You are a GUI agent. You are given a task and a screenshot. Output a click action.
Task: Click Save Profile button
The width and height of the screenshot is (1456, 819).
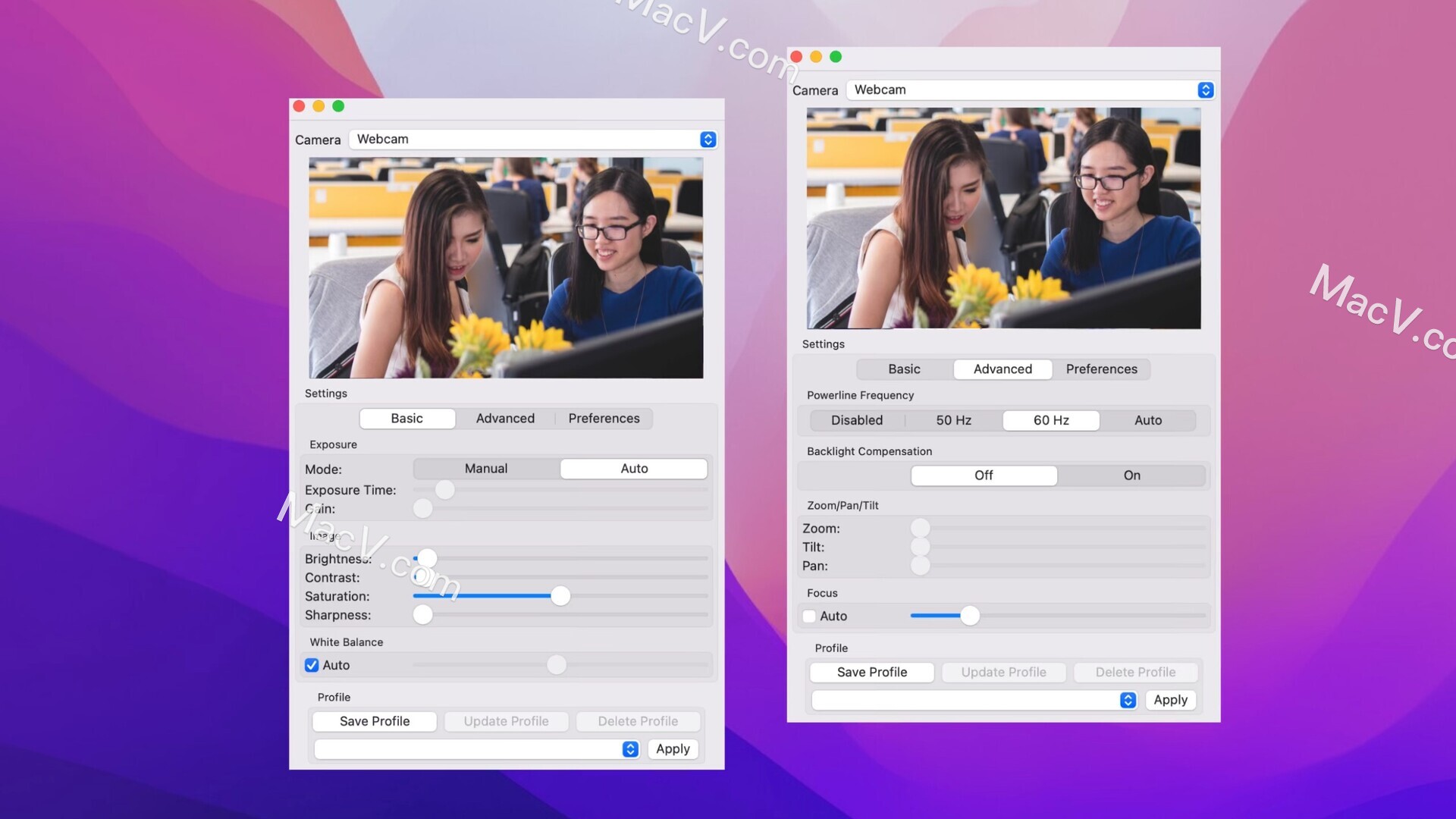pos(375,720)
